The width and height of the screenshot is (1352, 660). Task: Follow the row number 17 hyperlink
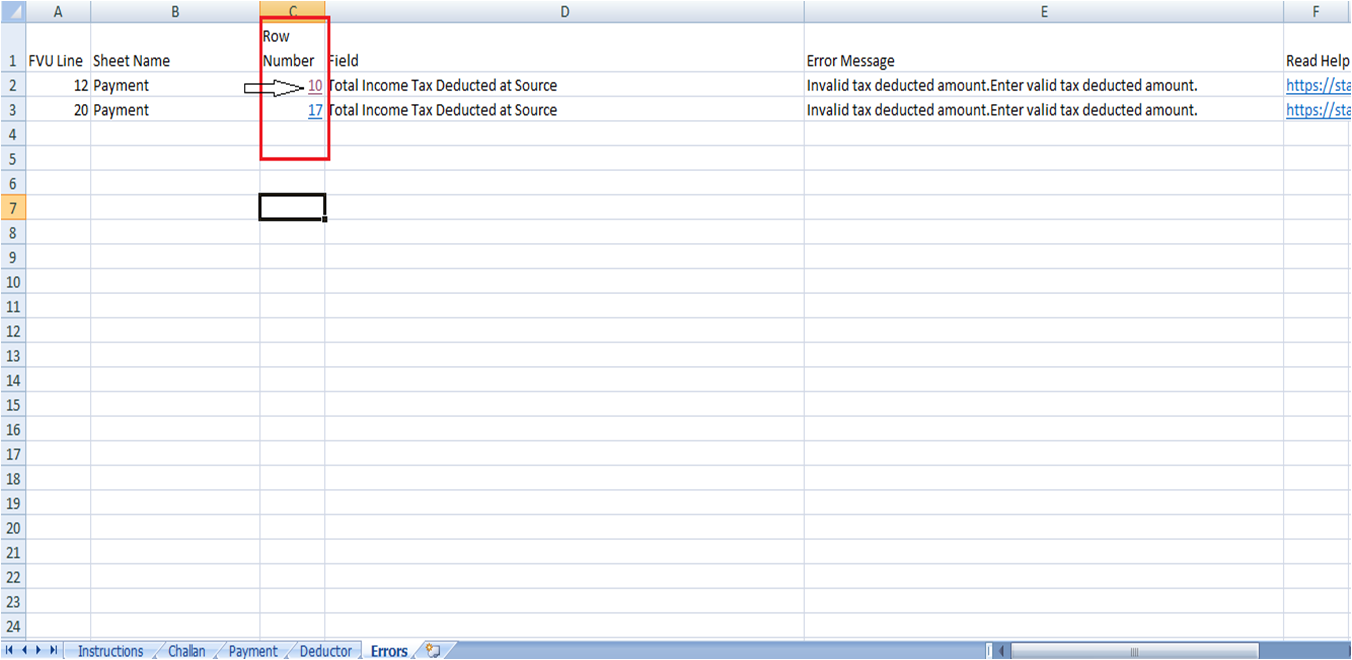314,110
